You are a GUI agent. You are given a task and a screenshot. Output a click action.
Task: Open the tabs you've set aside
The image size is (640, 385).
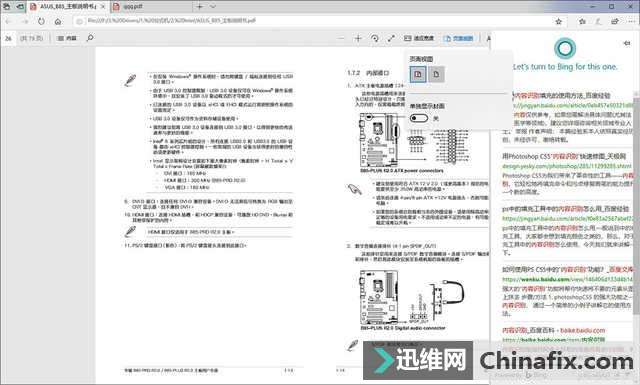[7, 7]
